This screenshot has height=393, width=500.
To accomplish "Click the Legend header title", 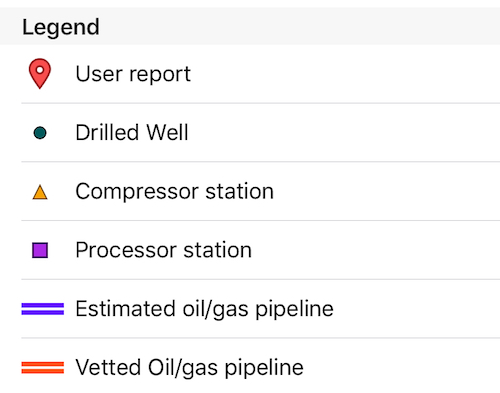I will click(x=61, y=27).
